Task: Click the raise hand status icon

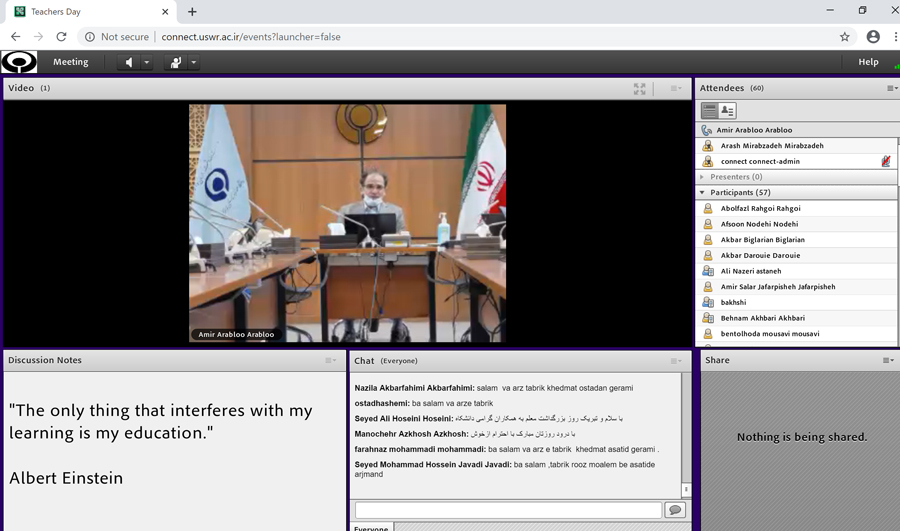Action: (x=176, y=62)
